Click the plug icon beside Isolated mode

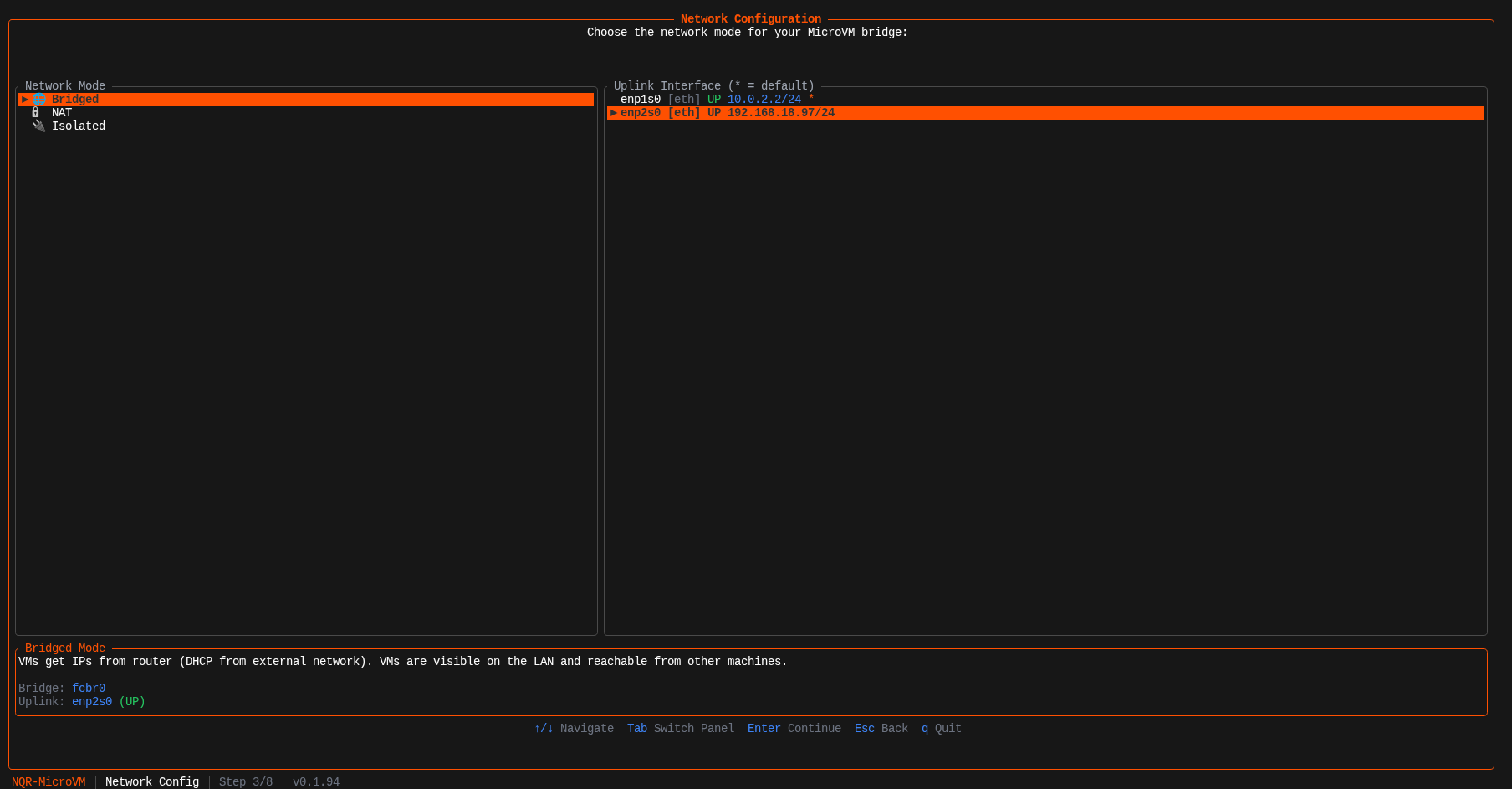point(38,126)
